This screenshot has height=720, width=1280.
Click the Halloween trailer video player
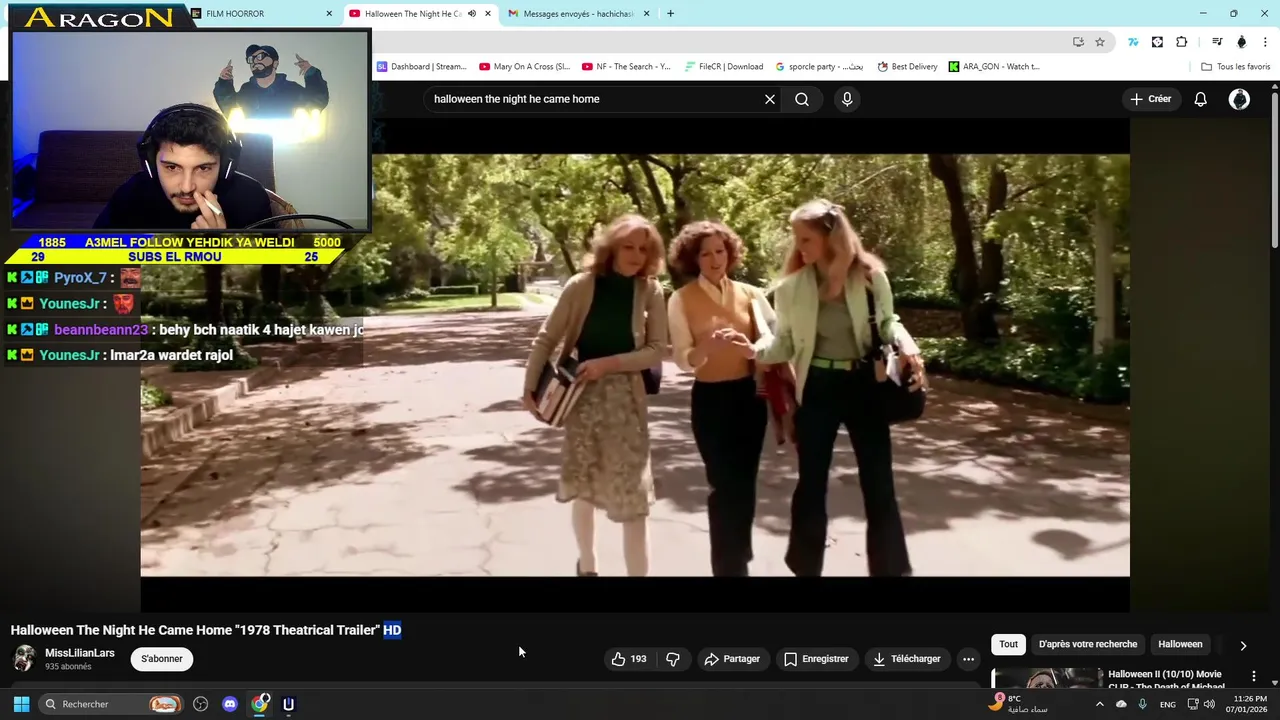pyautogui.click(x=635, y=365)
